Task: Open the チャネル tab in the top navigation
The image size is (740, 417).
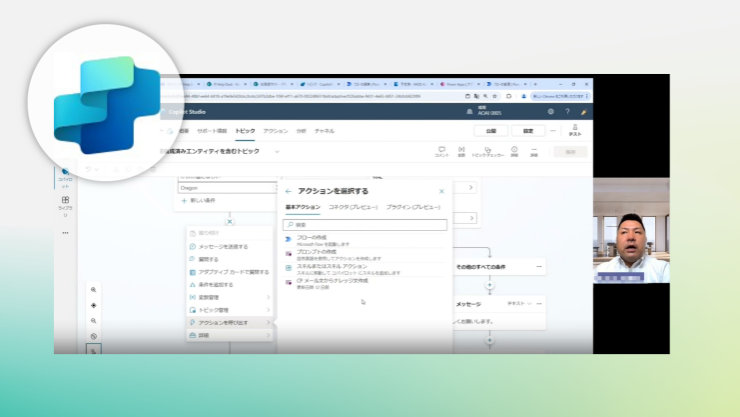Action: [x=324, y=131]
